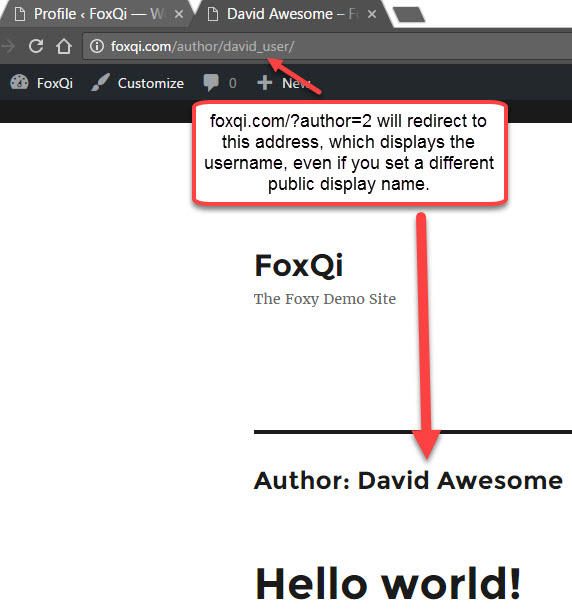Open the Hello world! post title
This screenshot has width=572, height=610.
(x=388, y=584)
